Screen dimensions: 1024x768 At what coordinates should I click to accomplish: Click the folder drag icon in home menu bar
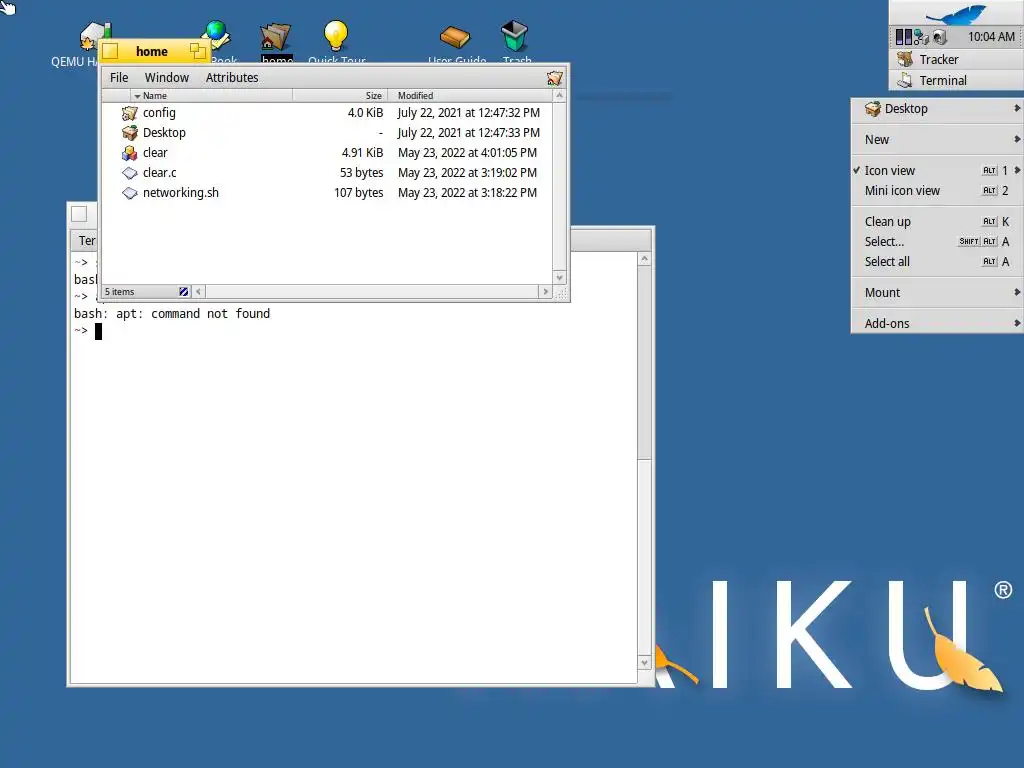554,78
